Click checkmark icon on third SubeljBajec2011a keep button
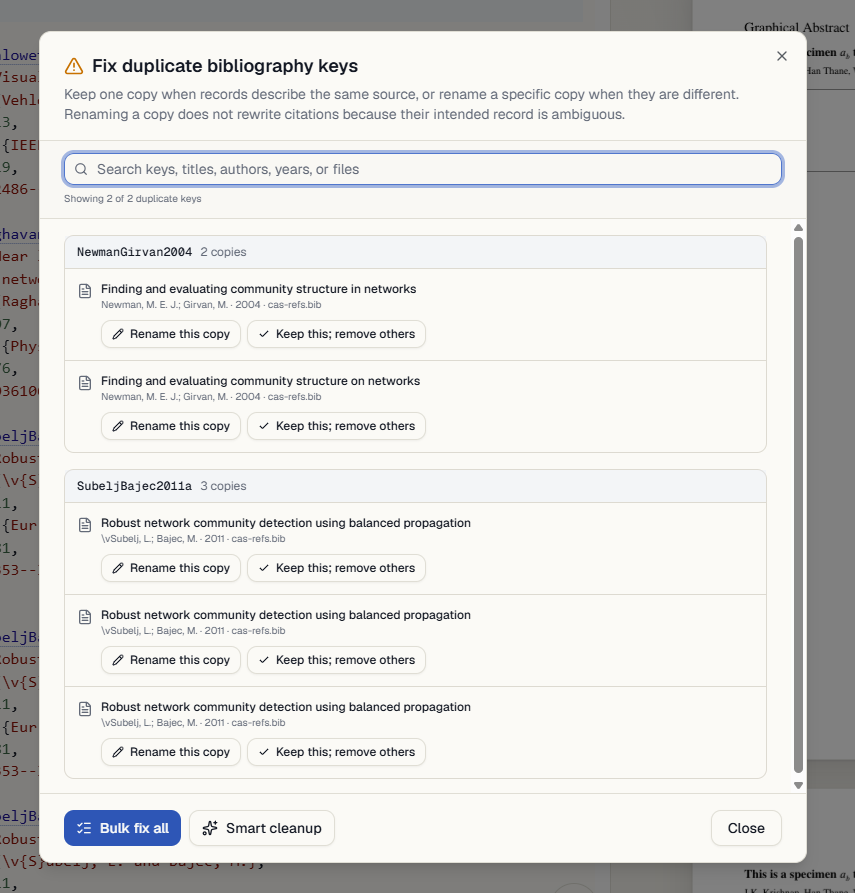 (264, 752)
